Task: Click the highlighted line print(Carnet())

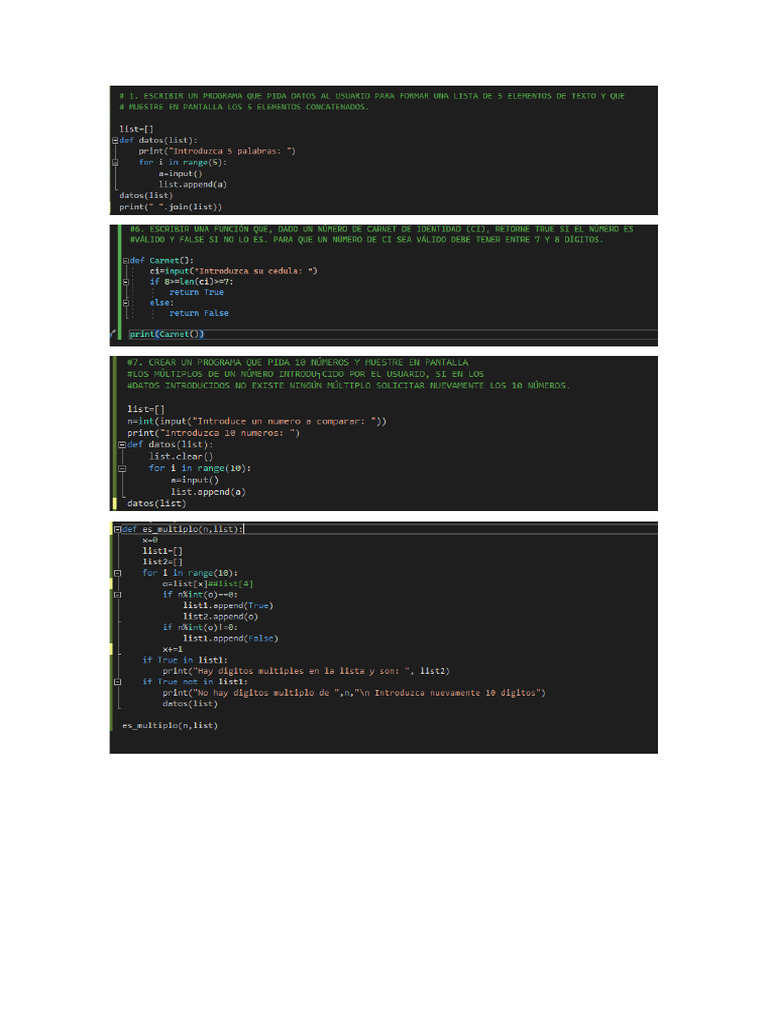Action: pyautogui.click(x=167, y=334)
